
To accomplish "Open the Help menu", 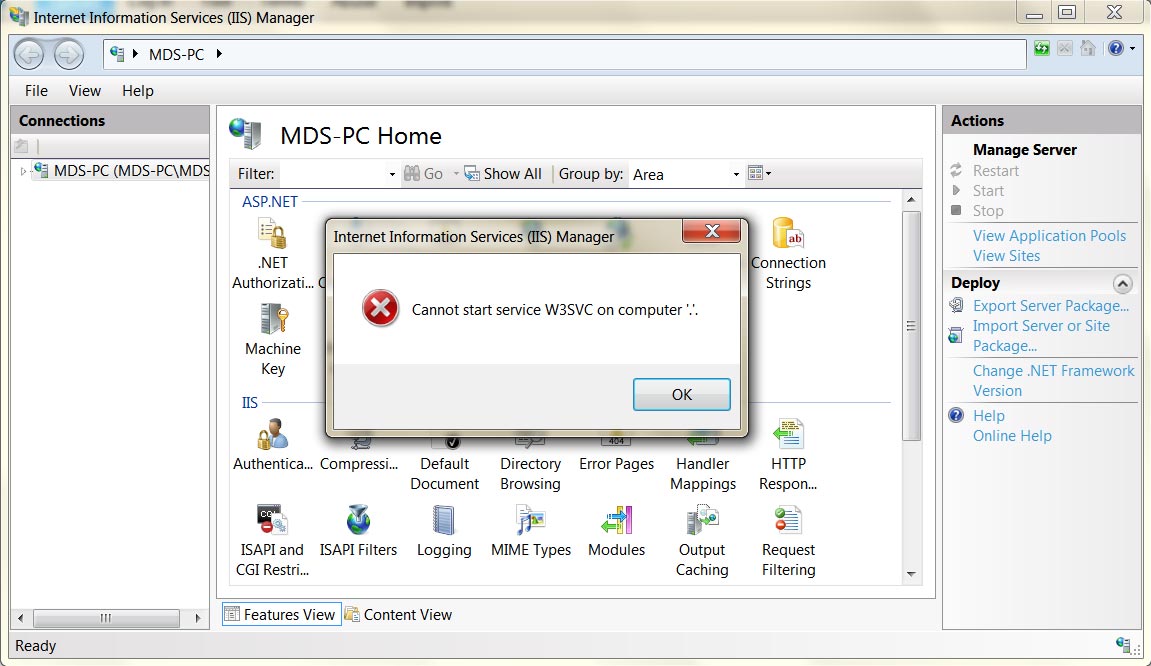I will [x=137, y=90].
